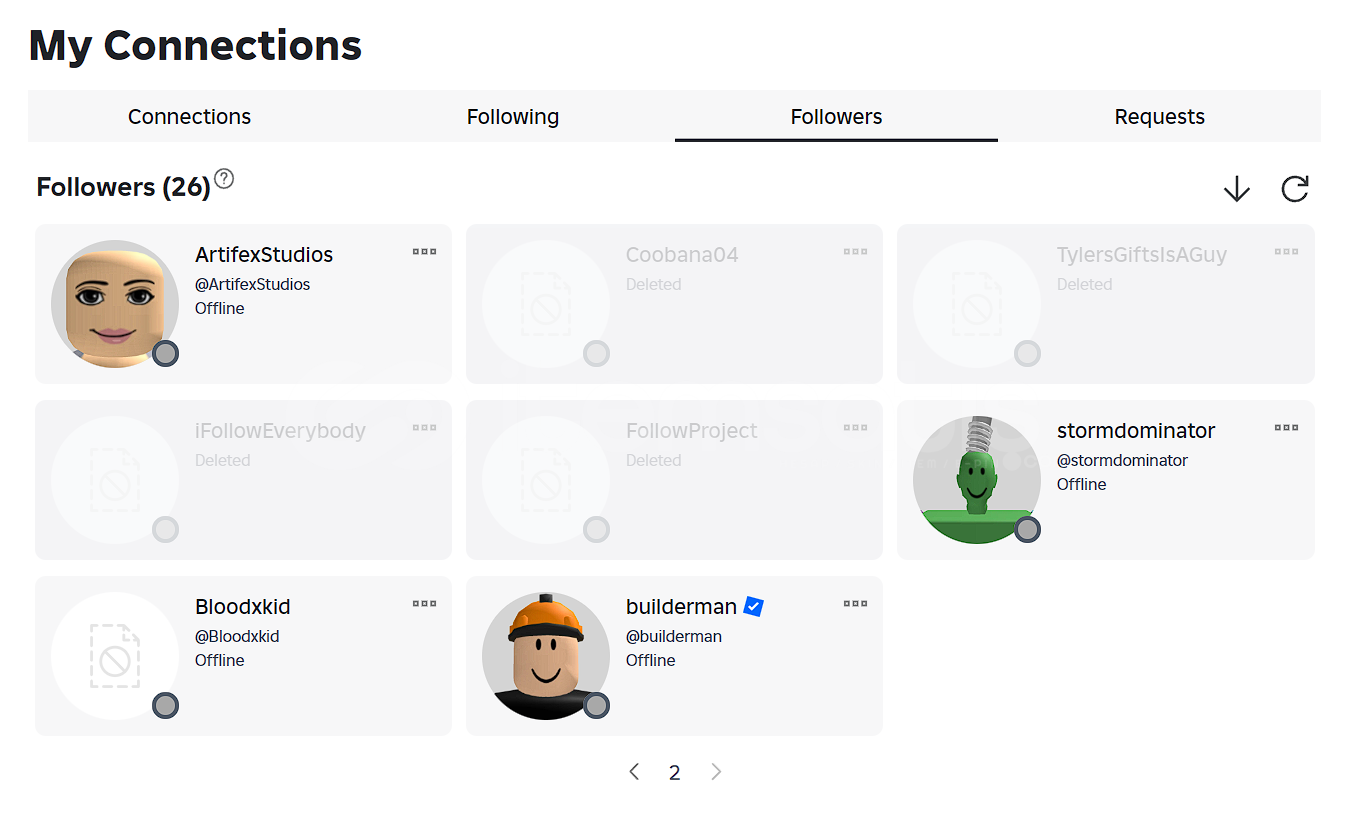
Task: Open the three-dot menu for builderman
Action: tap(855, 604)
